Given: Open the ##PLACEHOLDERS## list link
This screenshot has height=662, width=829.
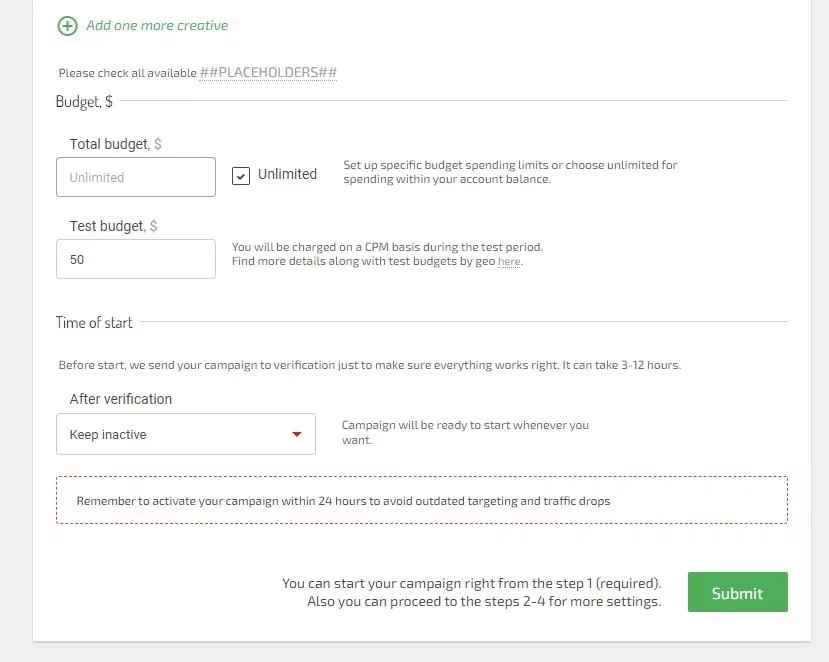Looking at the screenshot, I should (x=268, y=73).
